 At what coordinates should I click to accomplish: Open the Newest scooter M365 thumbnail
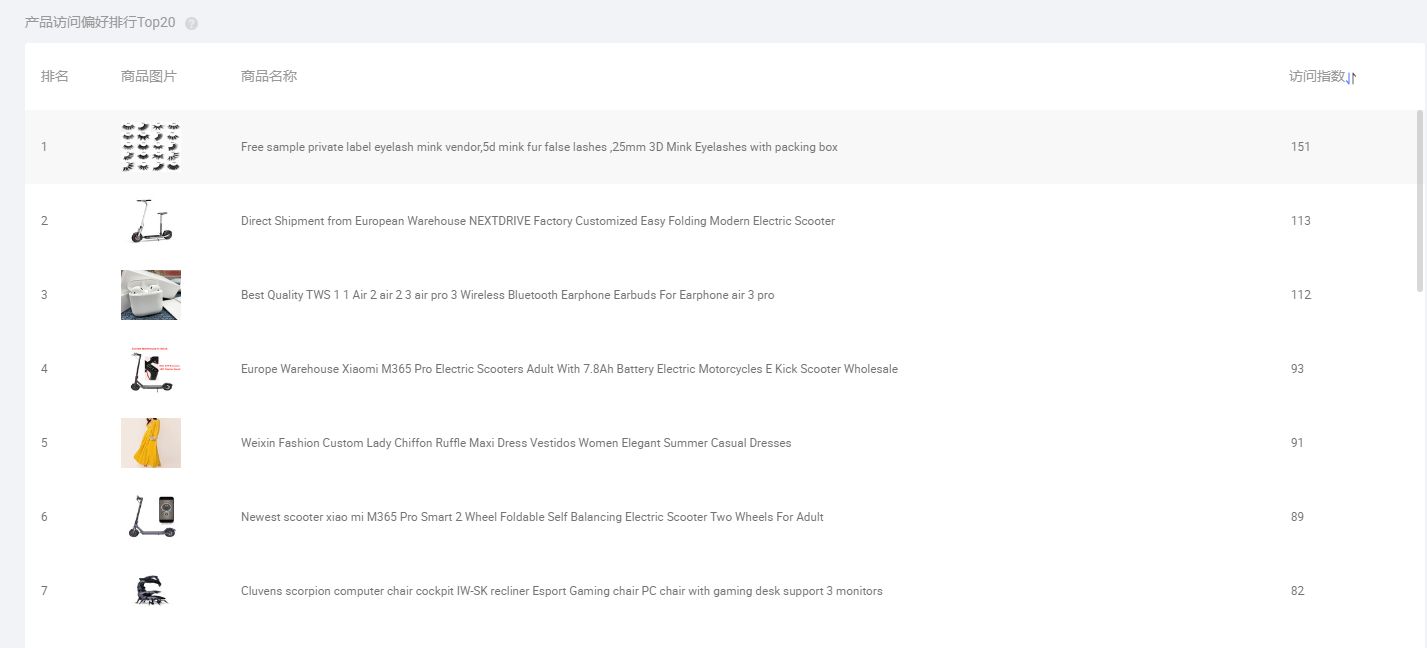[151, 517]
